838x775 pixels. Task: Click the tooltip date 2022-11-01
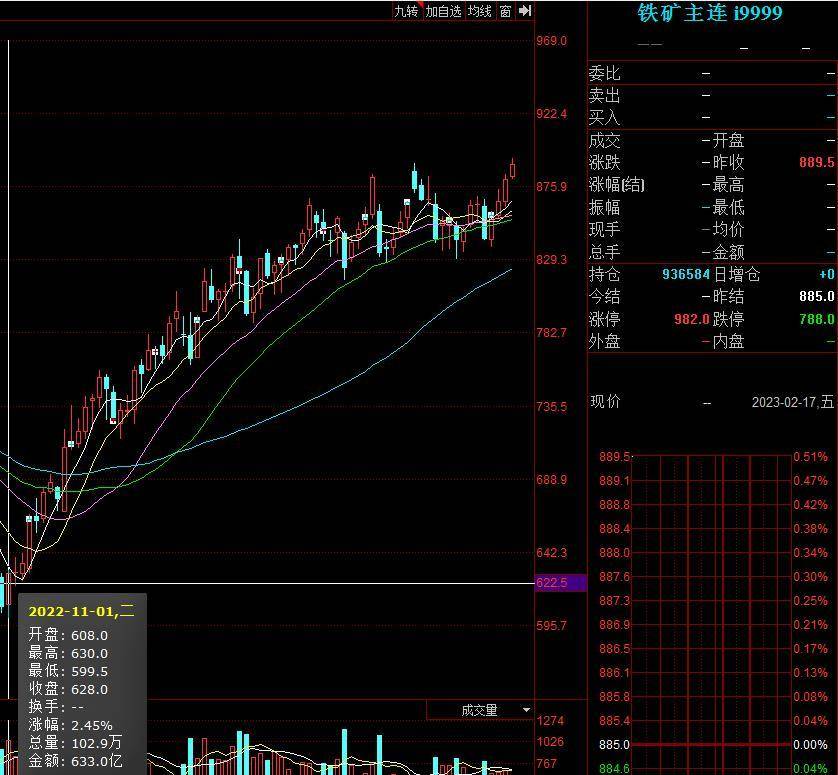pos(81,611)
